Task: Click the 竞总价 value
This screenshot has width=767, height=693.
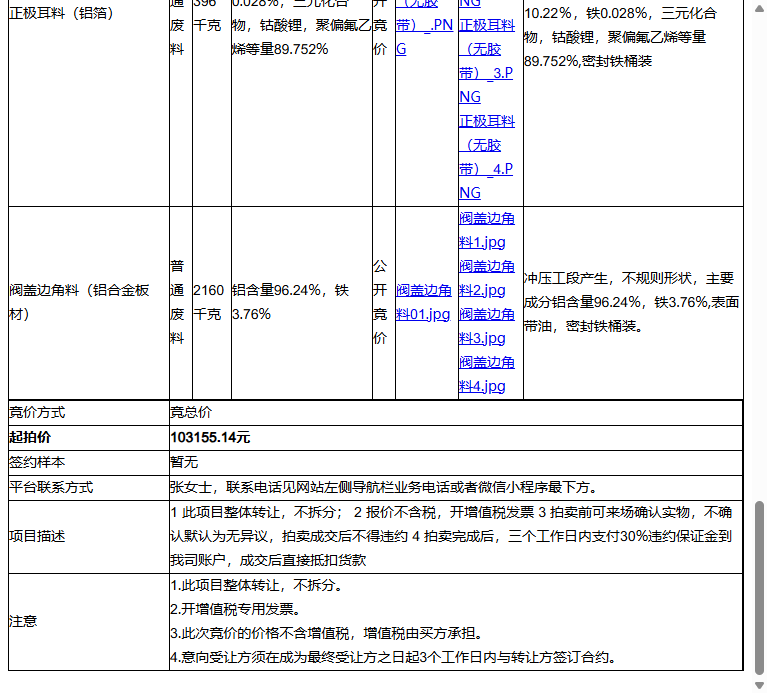Action: click(191, 413)
